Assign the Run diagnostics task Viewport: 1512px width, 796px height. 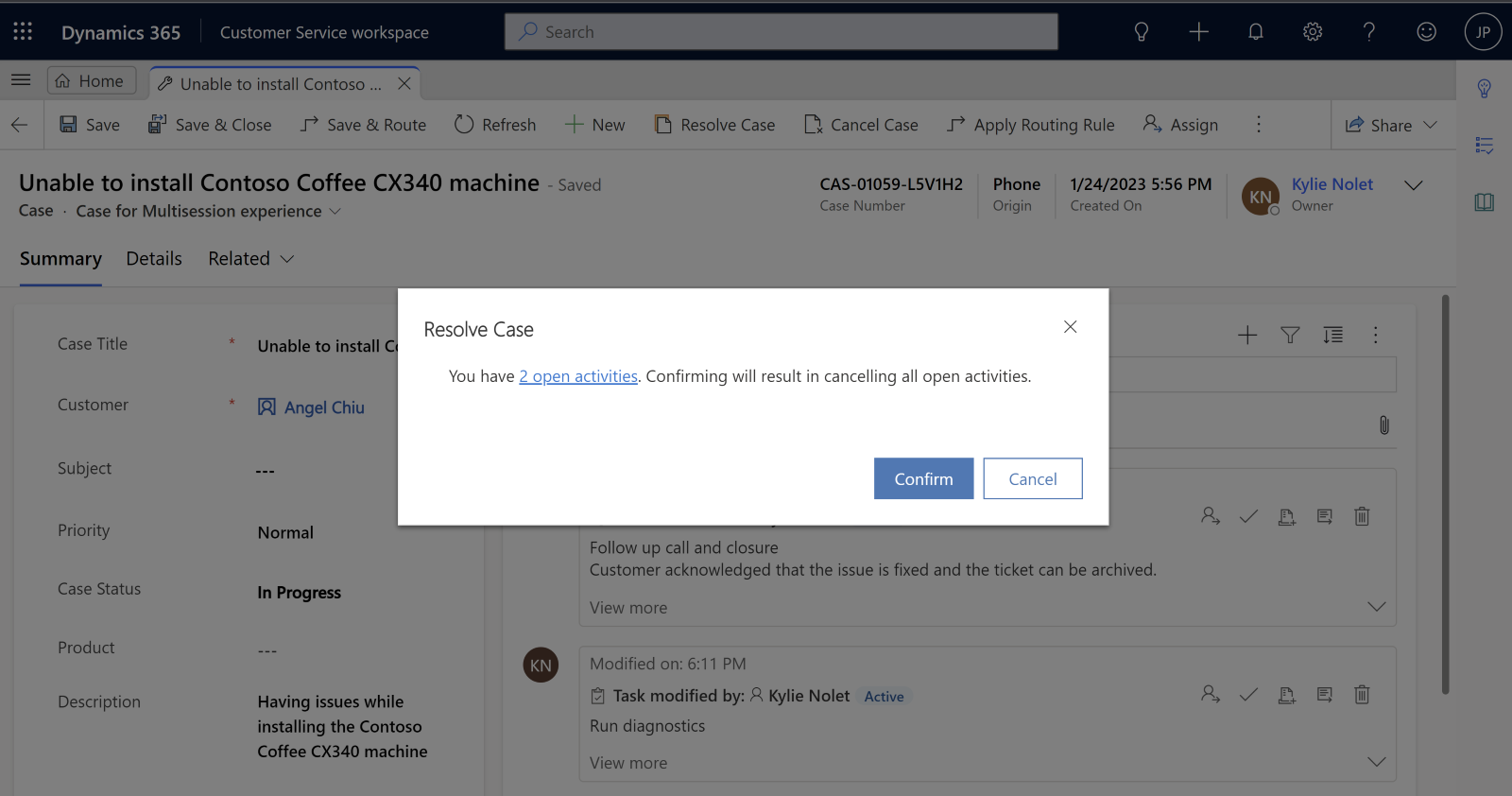(1211, 694)
